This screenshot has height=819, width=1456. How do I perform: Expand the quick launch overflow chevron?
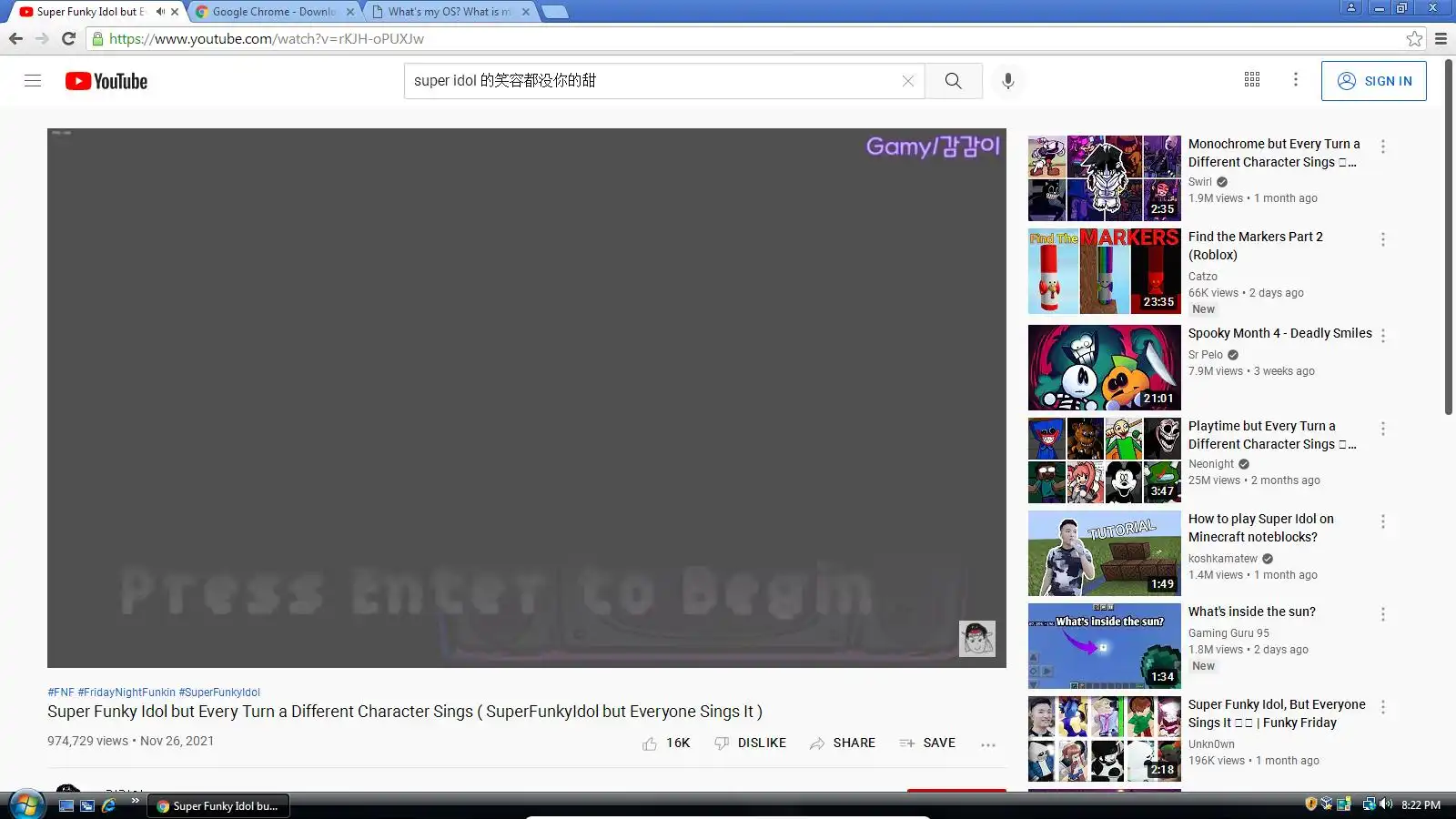pos(135,801)
